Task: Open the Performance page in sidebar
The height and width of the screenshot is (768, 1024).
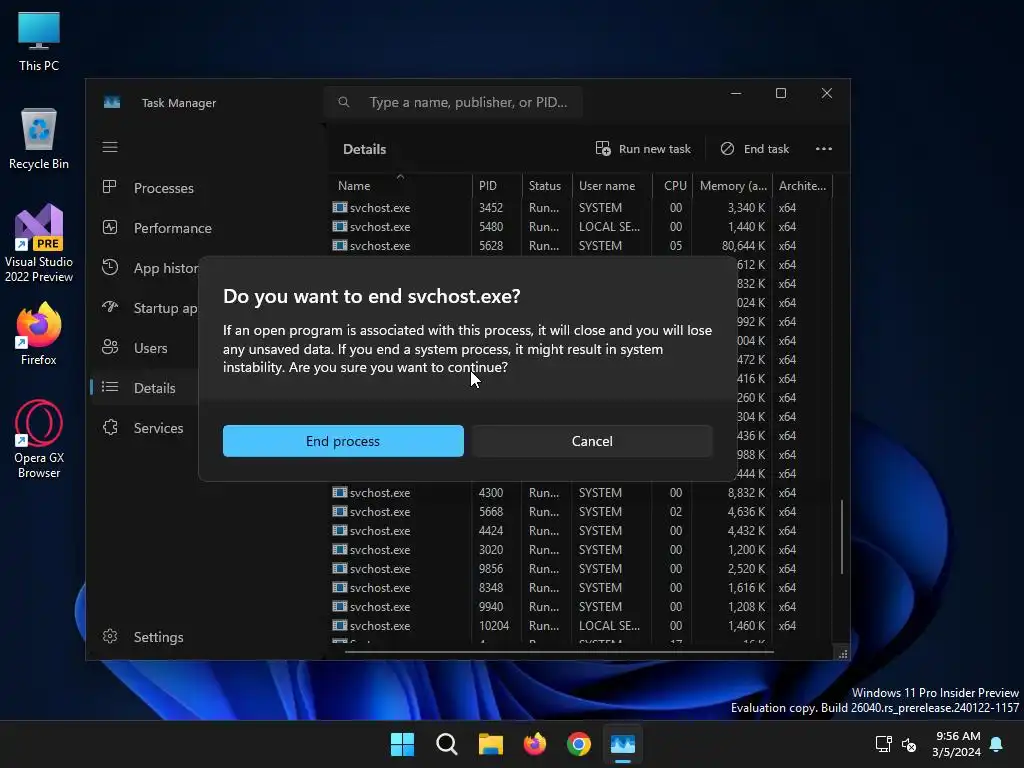Action: pyautogui.click(x=172, y=228)
